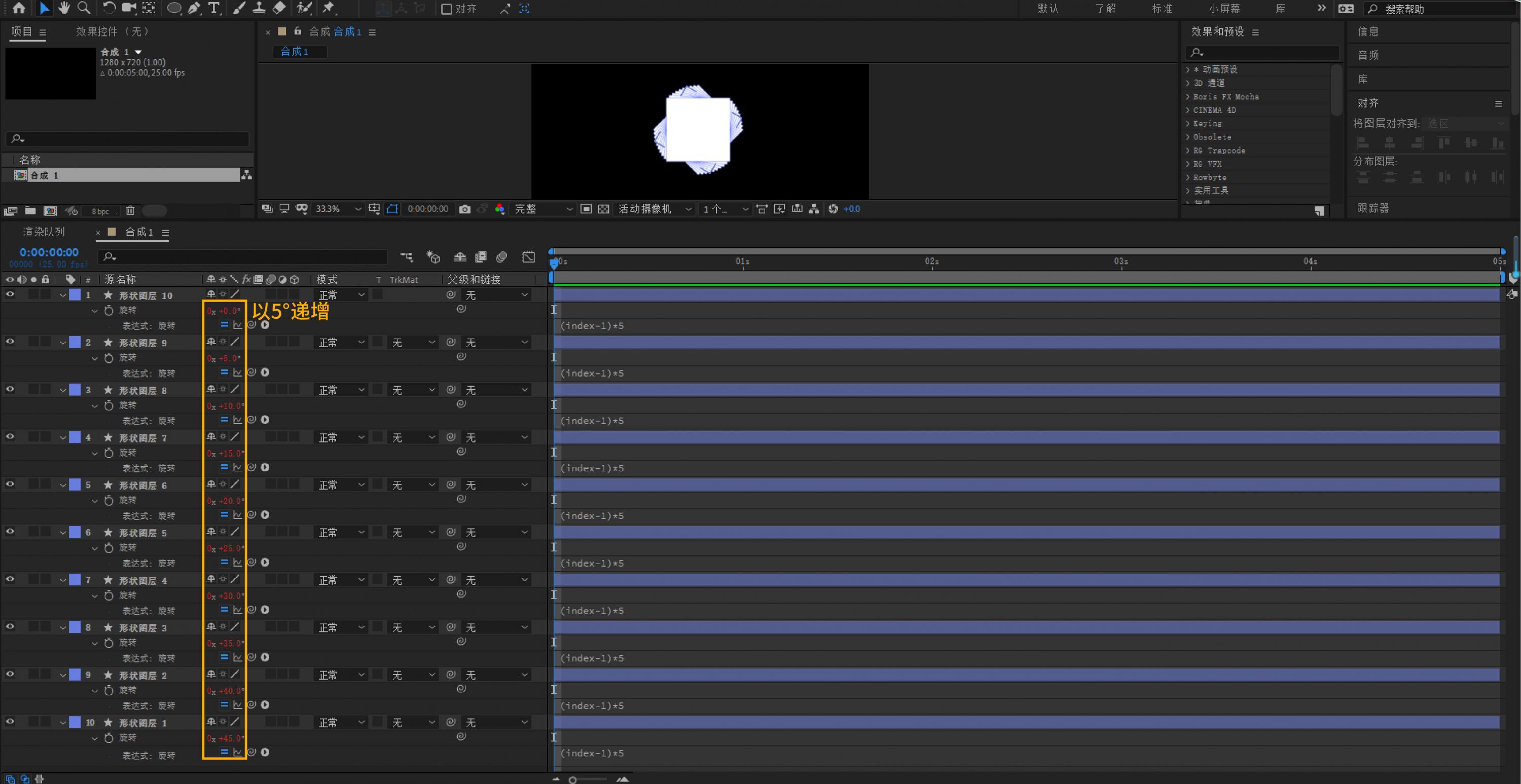Click the snapshot camera icon in viewer
Screen dimensions: 1521x784
coord(465,209)
